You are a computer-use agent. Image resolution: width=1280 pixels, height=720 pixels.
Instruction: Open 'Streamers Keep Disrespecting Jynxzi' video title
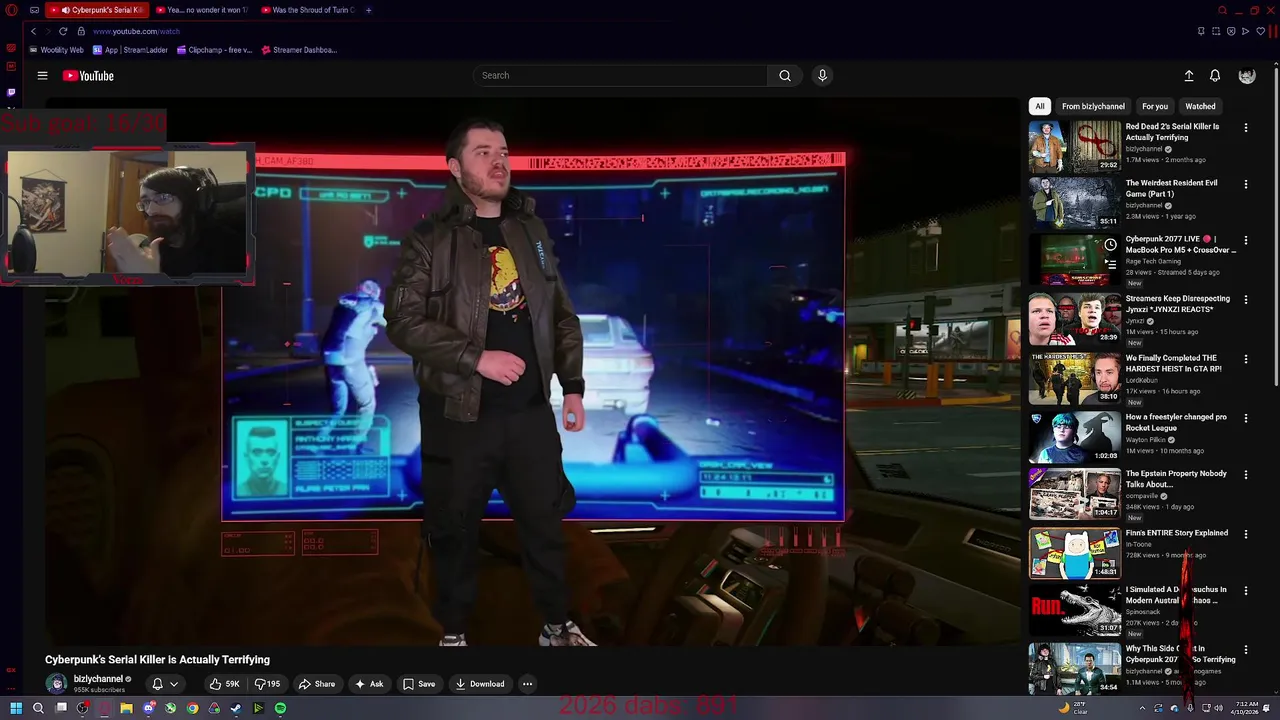(1178, 304)
